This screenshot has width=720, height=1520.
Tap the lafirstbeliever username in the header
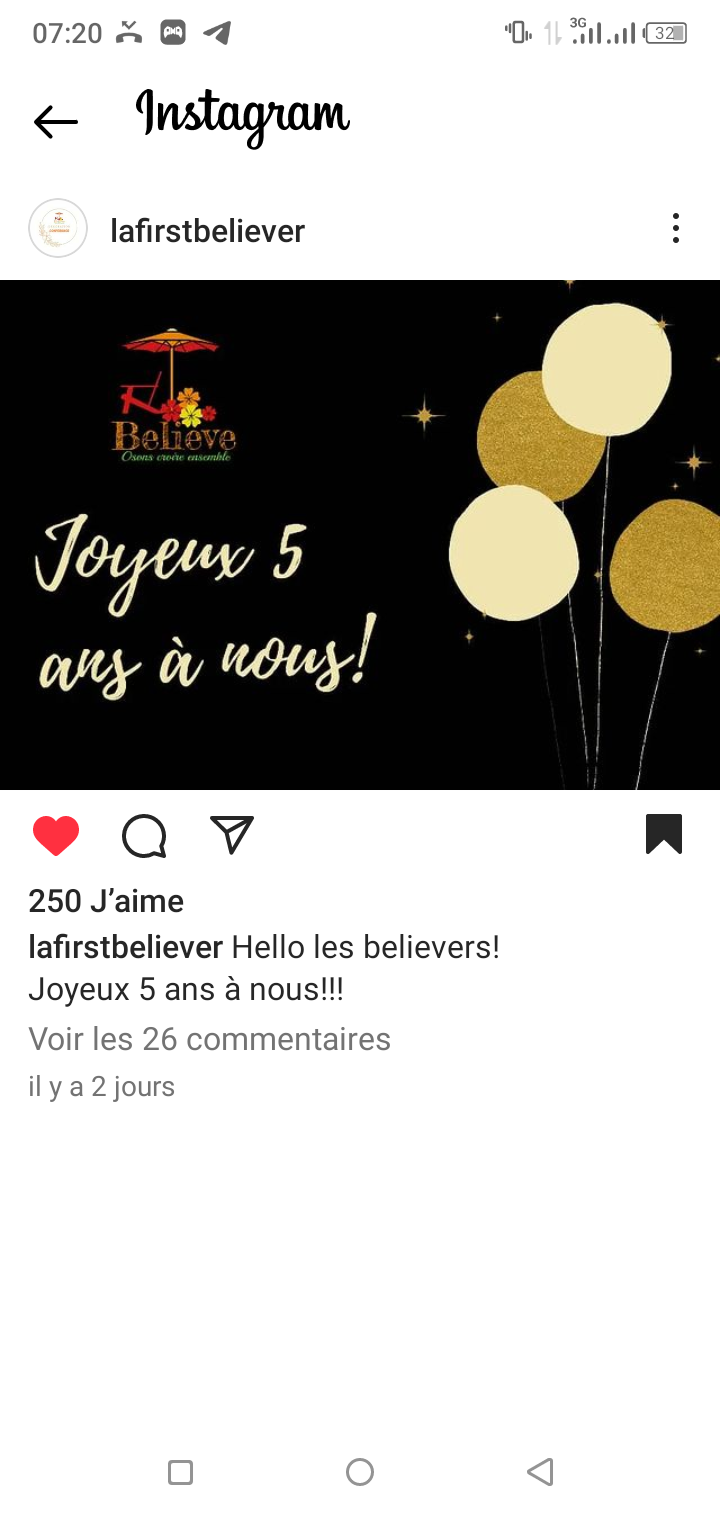point(207,231)
